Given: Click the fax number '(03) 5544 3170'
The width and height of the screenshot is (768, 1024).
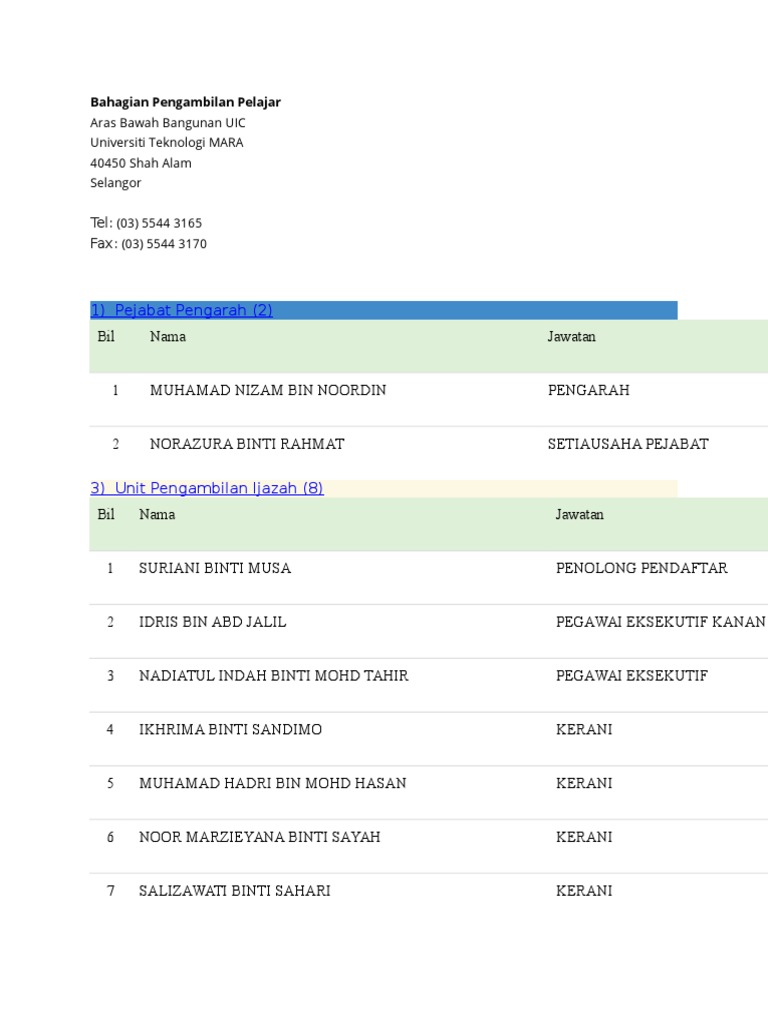Looking at the screenshot, I should (x=164, y=244).
